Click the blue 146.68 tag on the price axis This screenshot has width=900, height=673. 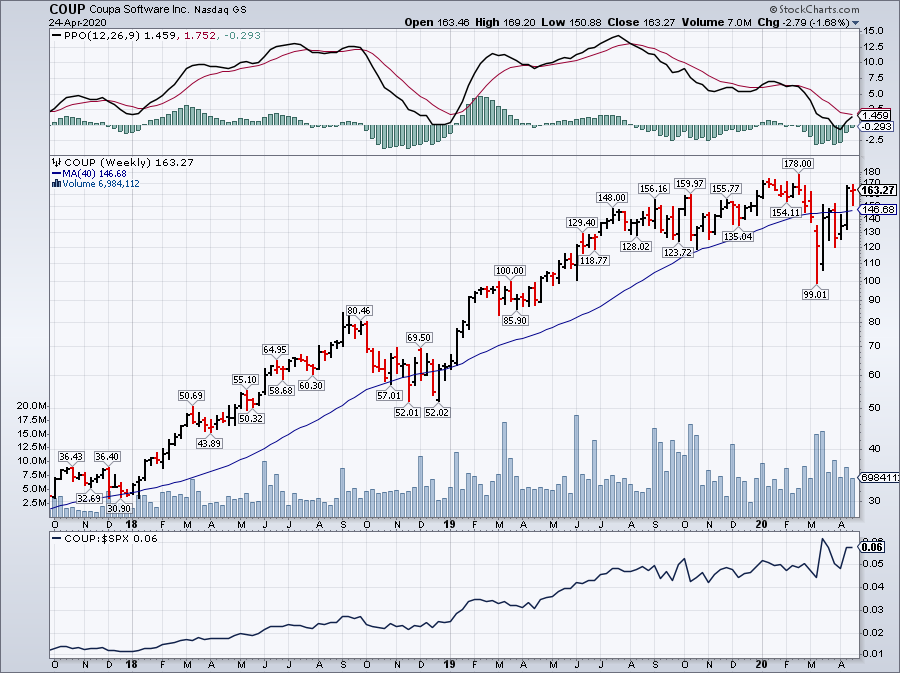[x=879, y=210]
